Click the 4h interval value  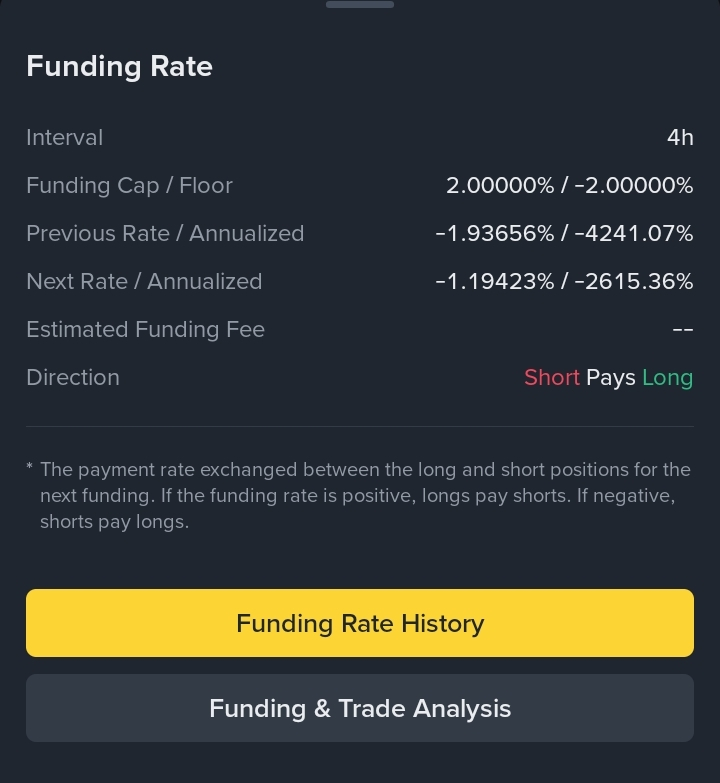pyautogui.click(x=680, y=138)
